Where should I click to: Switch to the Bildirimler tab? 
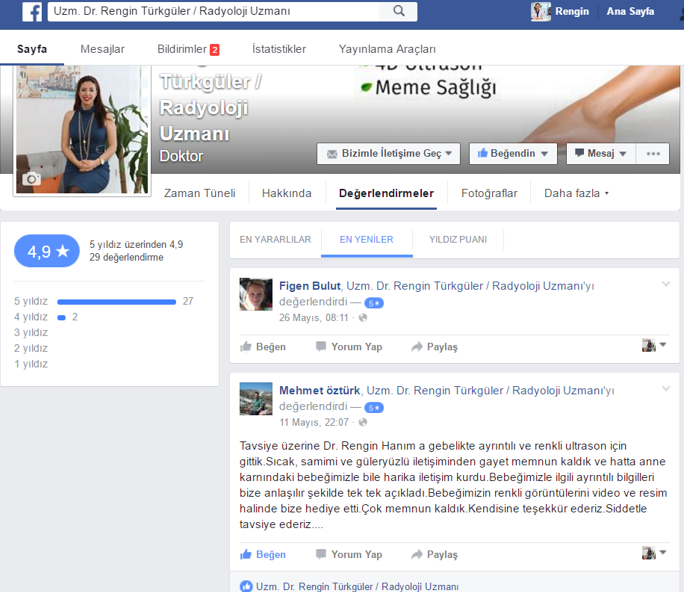pyautogui.click(x=188, y=49)
